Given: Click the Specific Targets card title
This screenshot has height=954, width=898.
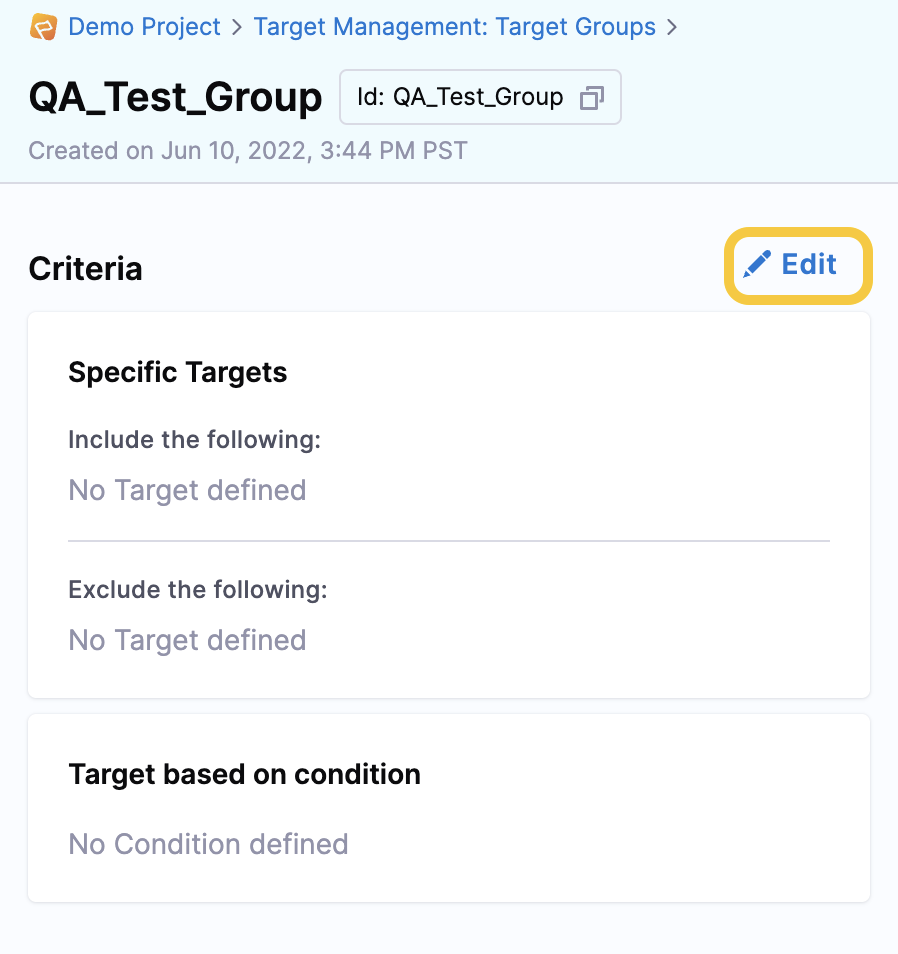Looking at the screenshot, I should pyautogui.click(x=177, y=371).
